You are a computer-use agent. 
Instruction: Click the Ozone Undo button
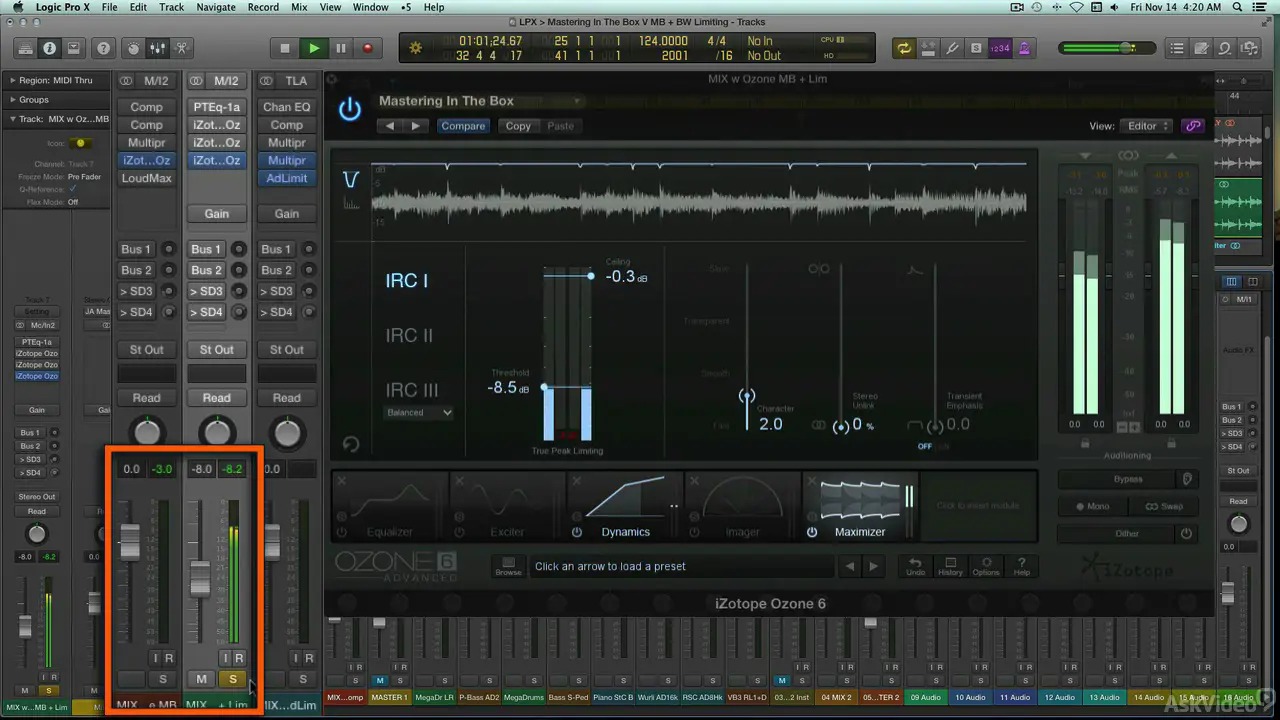click(x=915, y=566)
